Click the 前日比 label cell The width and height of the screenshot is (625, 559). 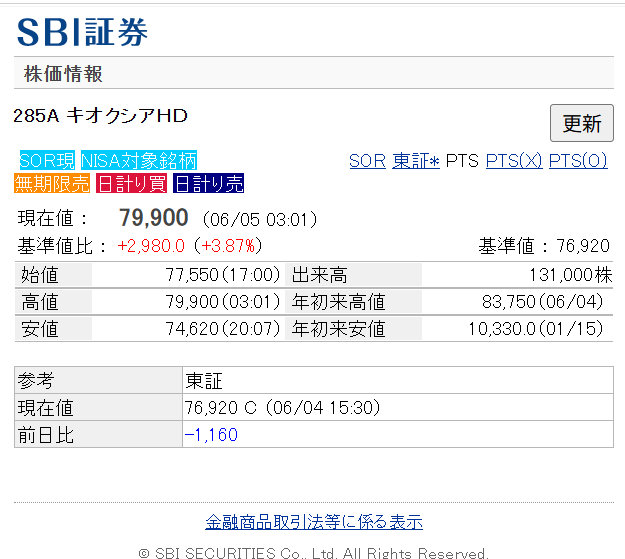[98, 435]
